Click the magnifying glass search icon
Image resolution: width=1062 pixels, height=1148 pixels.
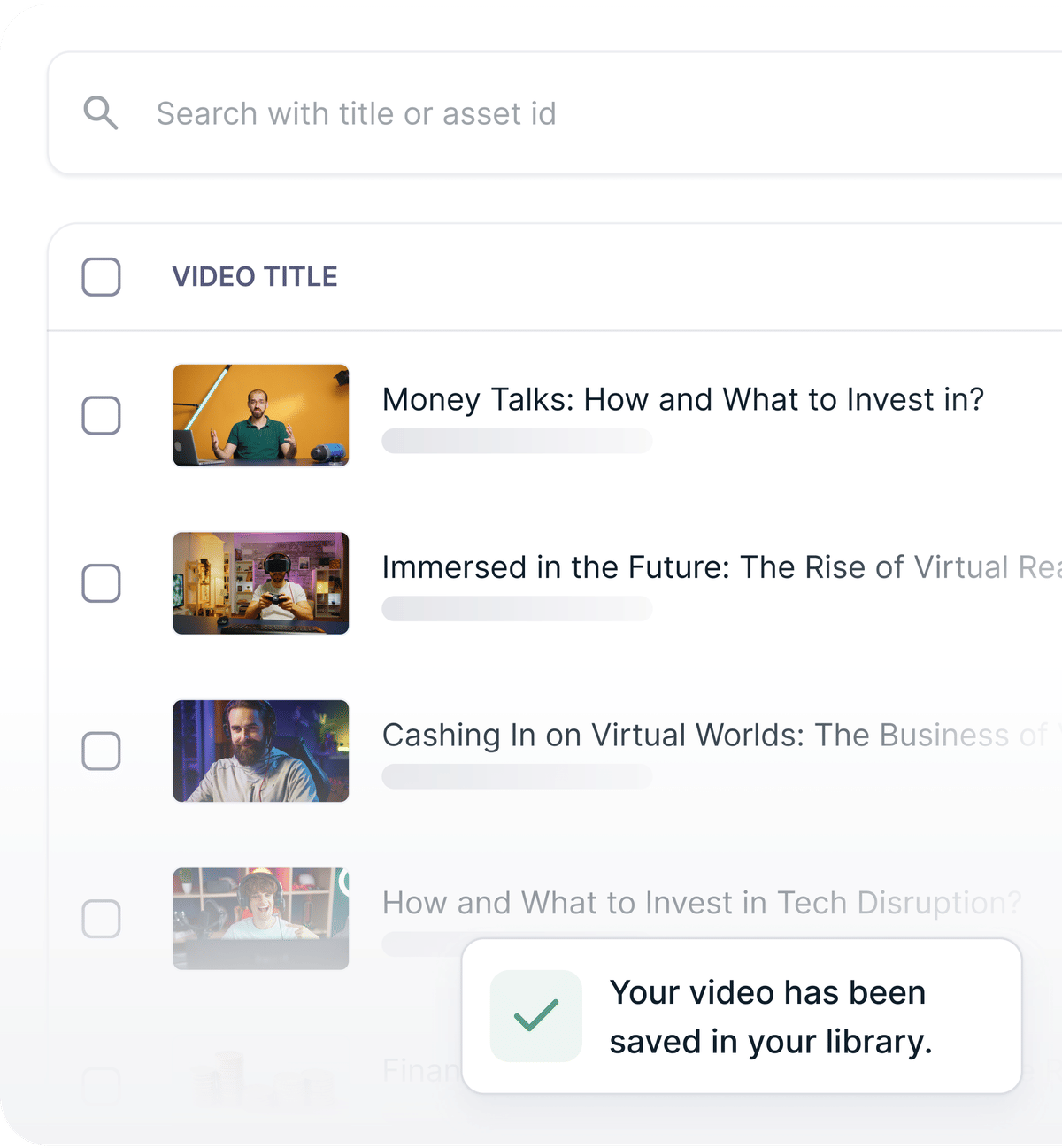[x=101, y=113]
